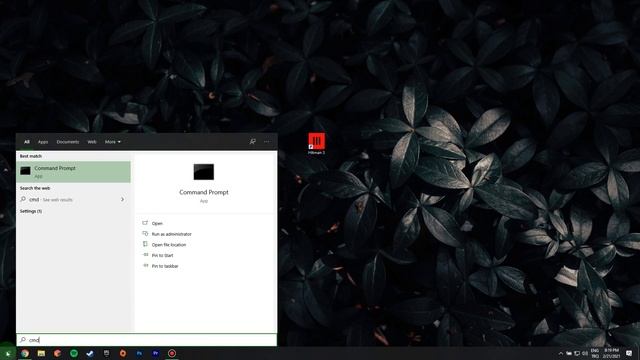Switch to the Documents search tab

68,142
